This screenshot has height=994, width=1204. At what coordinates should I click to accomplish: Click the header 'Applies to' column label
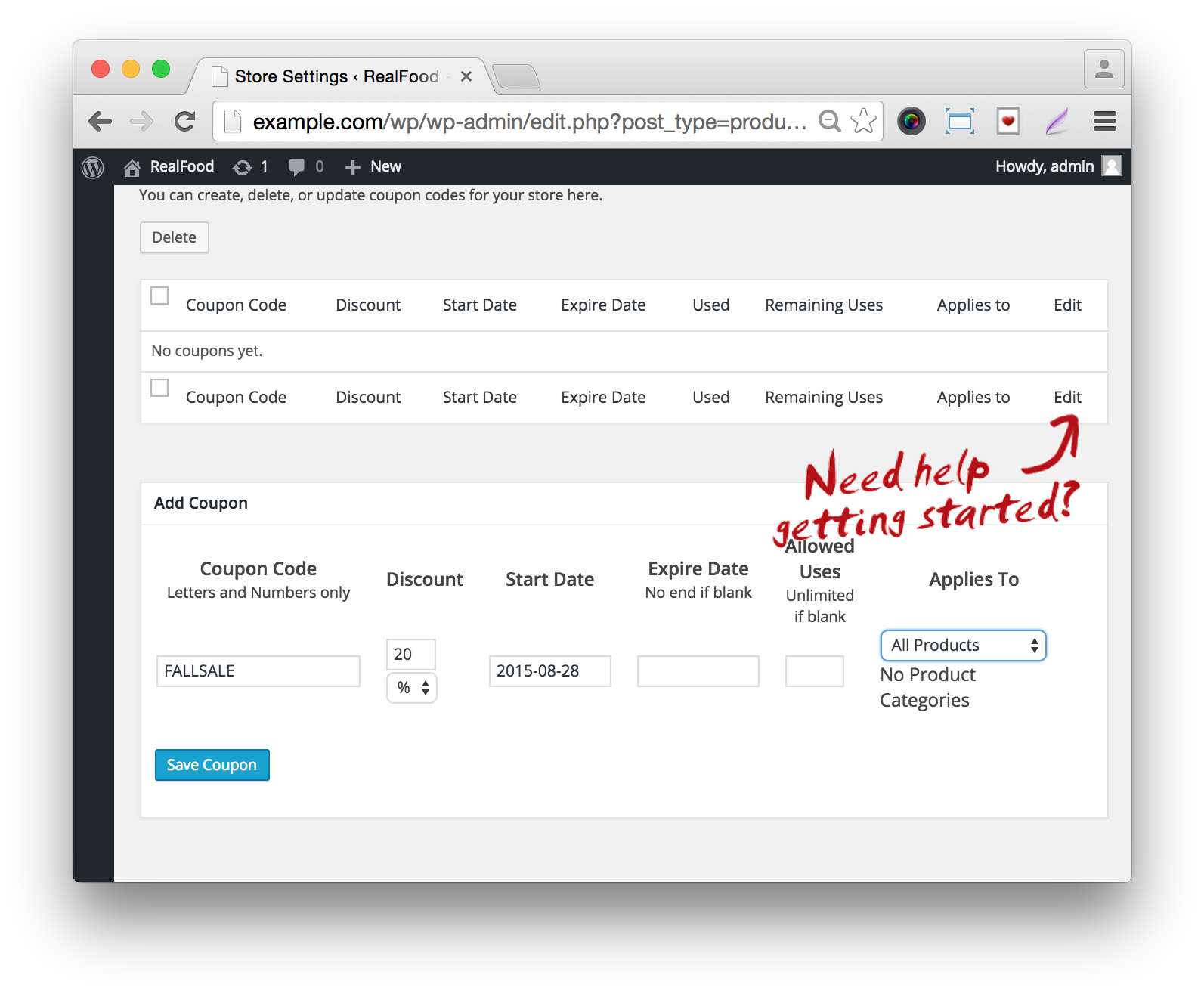[x=973, y=305]
